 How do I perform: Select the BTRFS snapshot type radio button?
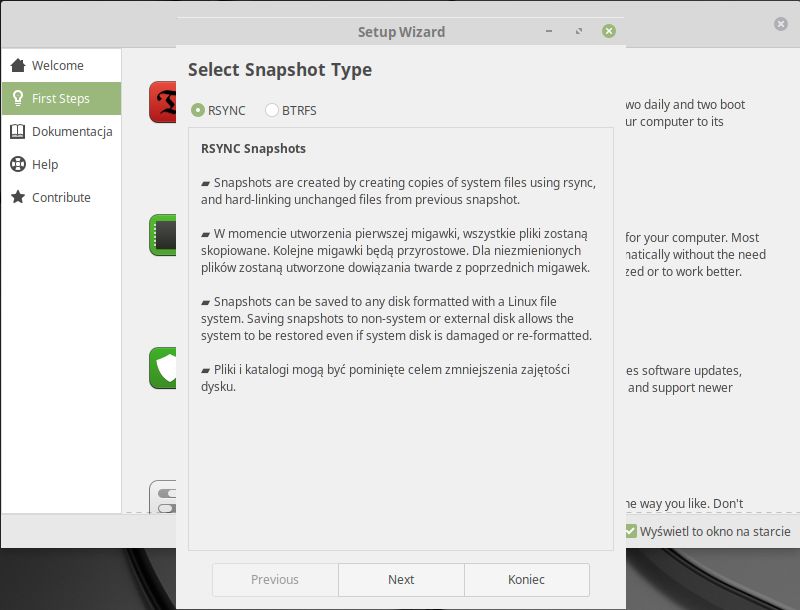pos(272,110)
